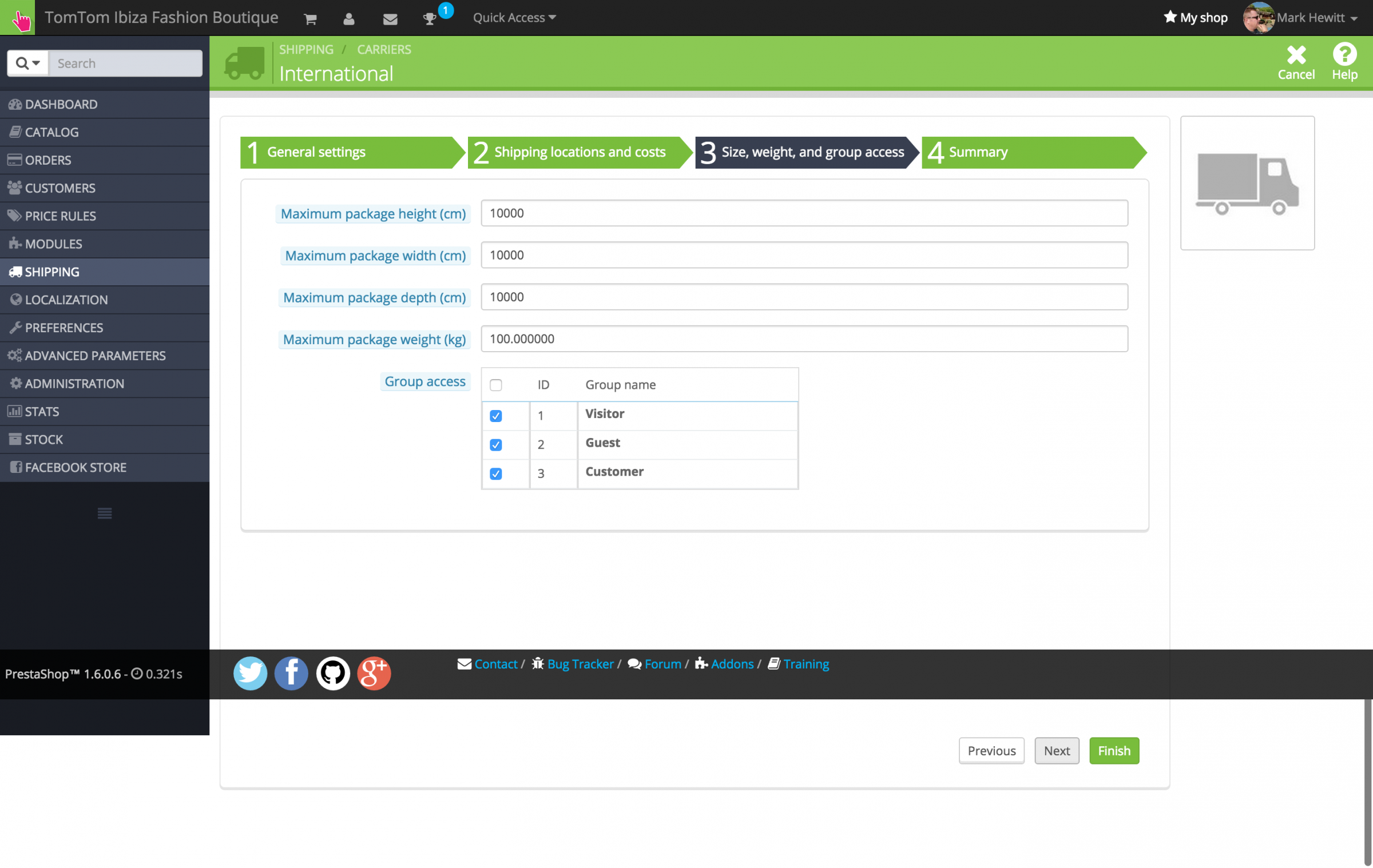Click the Google Plus footer icon

(x=374, y=673)
